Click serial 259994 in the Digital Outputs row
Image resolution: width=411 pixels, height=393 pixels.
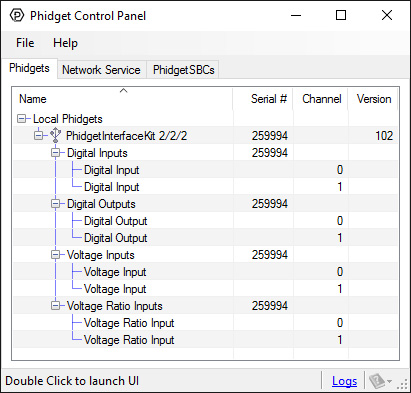(x=270, y=204)
